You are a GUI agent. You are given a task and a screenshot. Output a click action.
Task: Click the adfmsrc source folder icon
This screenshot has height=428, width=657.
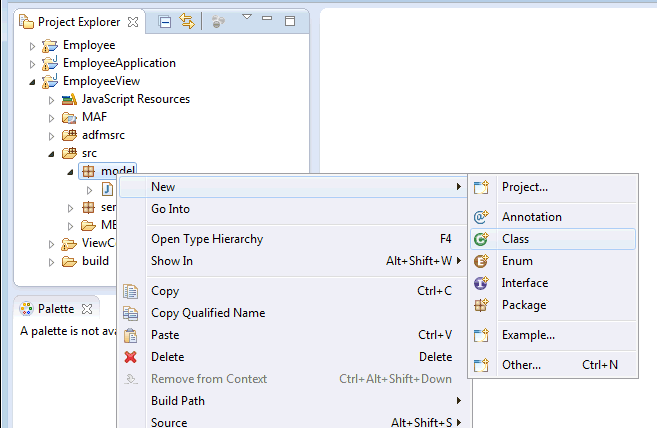69,135
